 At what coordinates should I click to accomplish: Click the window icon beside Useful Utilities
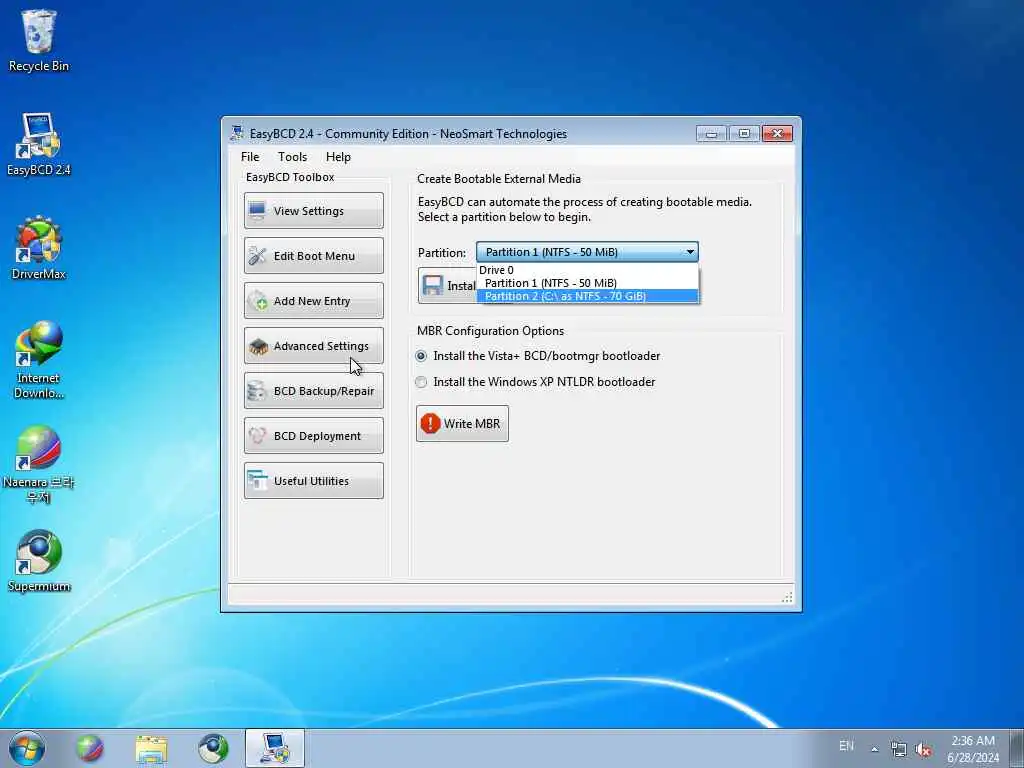coord(257,481)
